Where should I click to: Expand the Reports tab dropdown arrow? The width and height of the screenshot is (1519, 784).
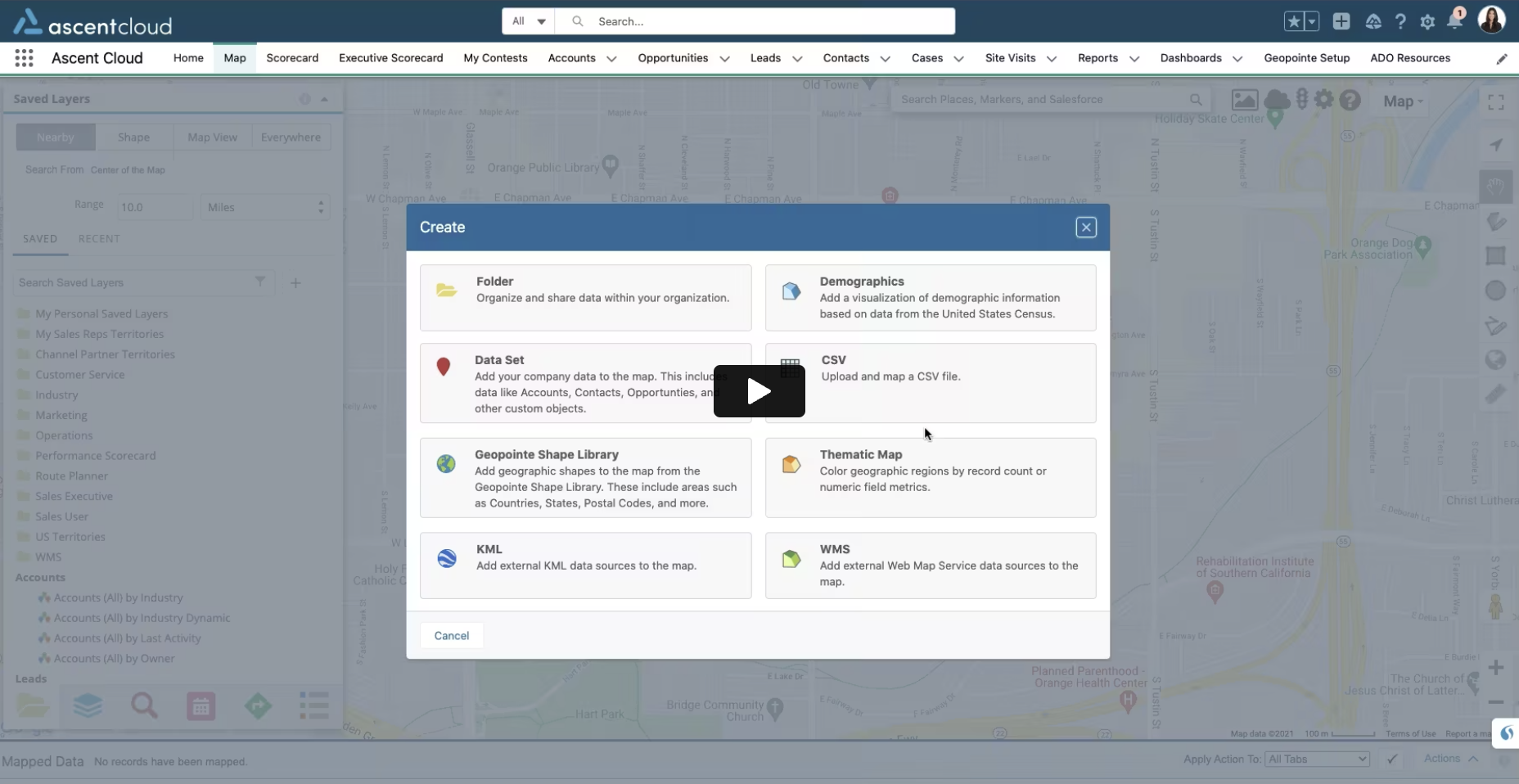coord(1134,59)
